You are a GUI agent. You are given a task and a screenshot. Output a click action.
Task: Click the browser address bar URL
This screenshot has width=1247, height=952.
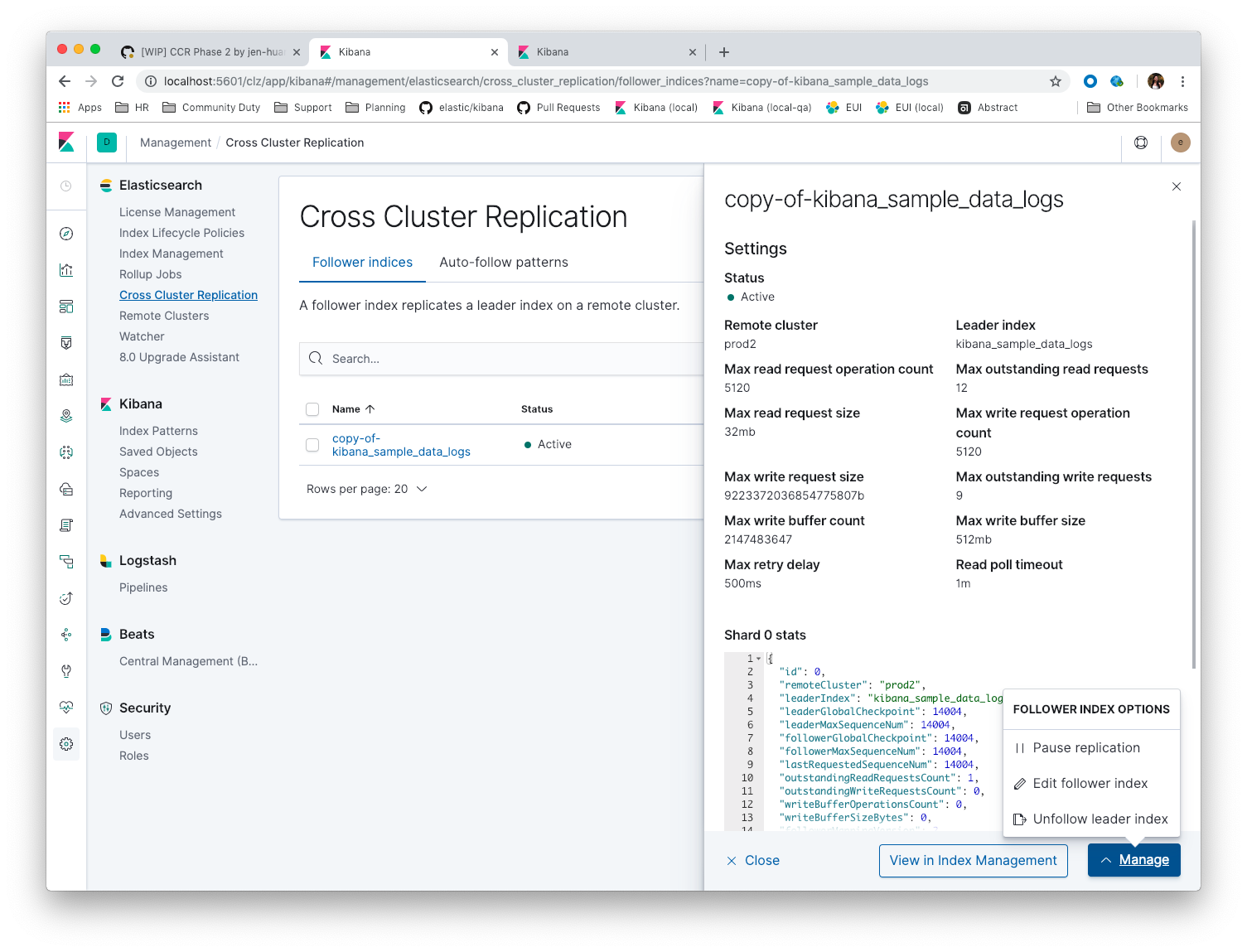[546, 81]
